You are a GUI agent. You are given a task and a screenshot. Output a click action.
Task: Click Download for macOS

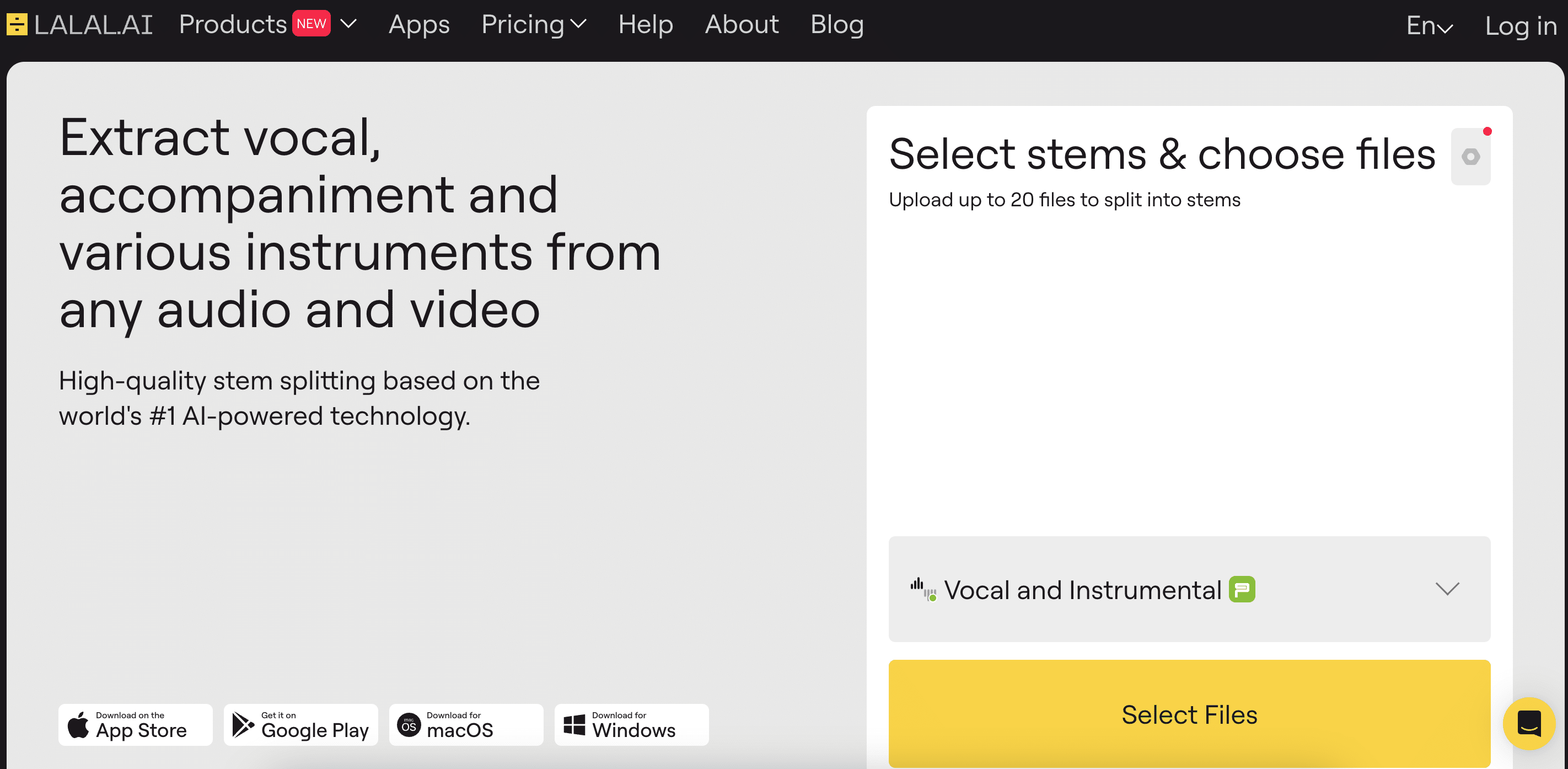(x=466, y=724)
